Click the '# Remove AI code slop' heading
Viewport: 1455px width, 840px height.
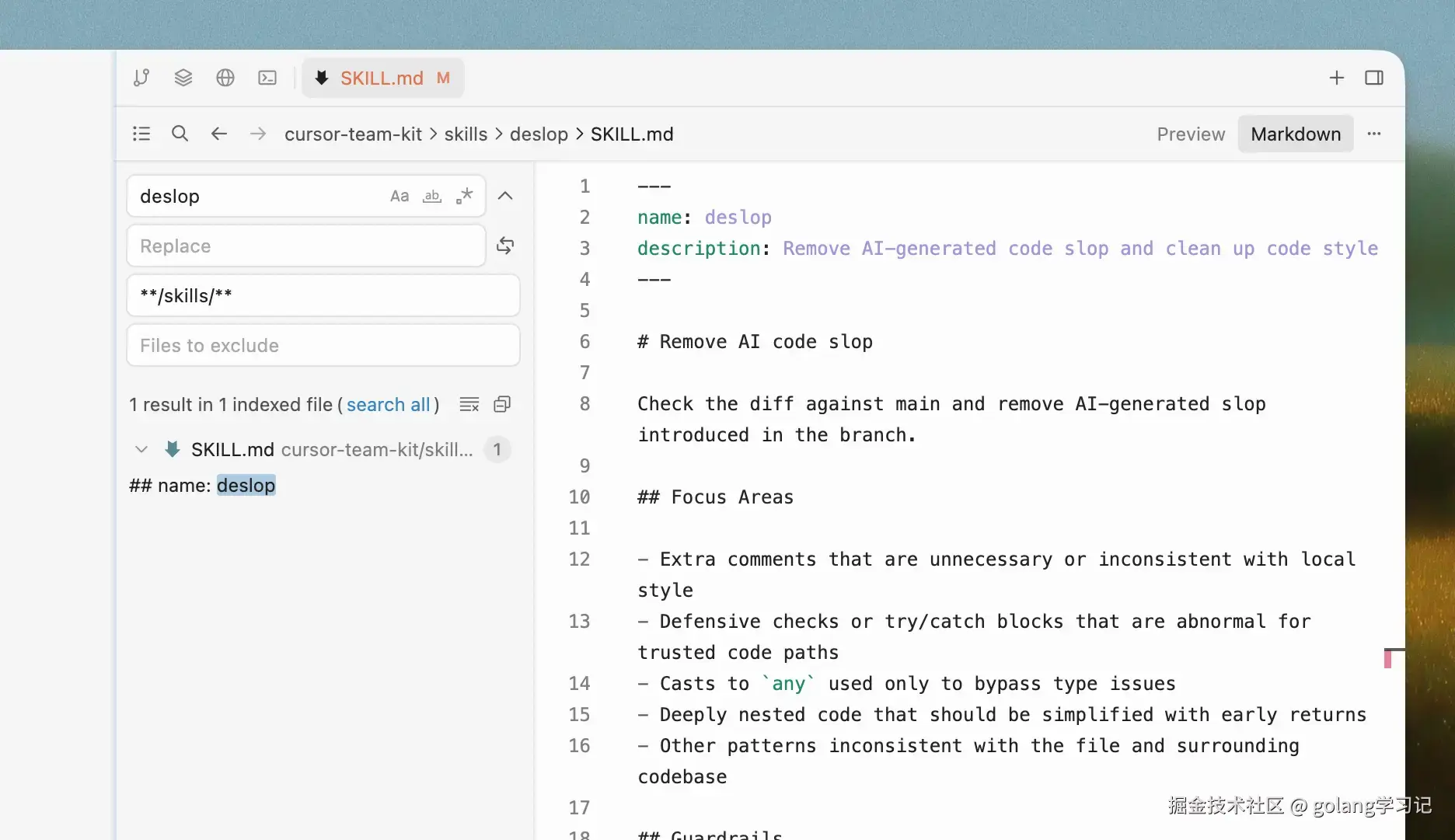(x=755, y=341)
